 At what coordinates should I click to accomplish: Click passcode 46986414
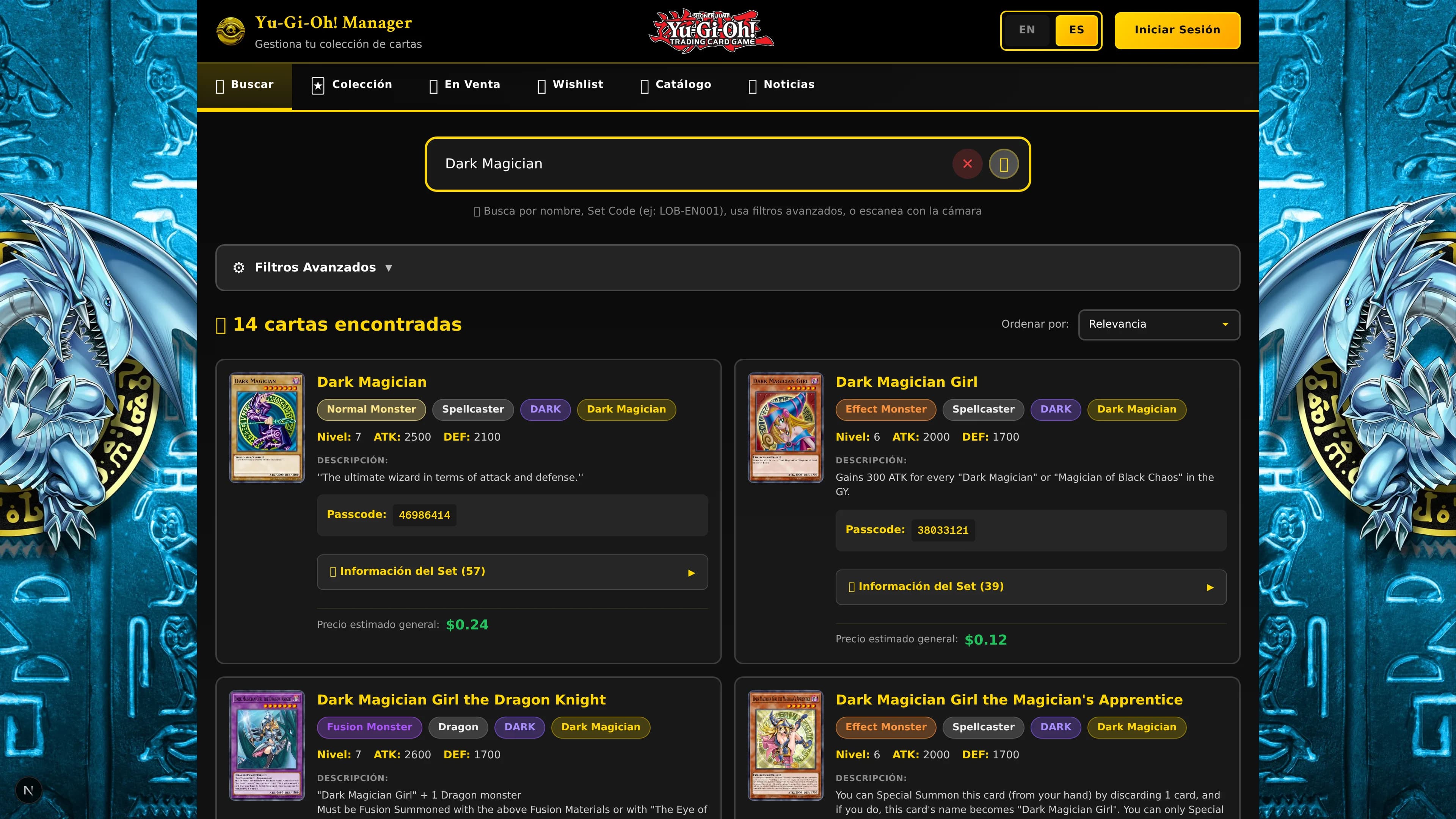[425, 515]
